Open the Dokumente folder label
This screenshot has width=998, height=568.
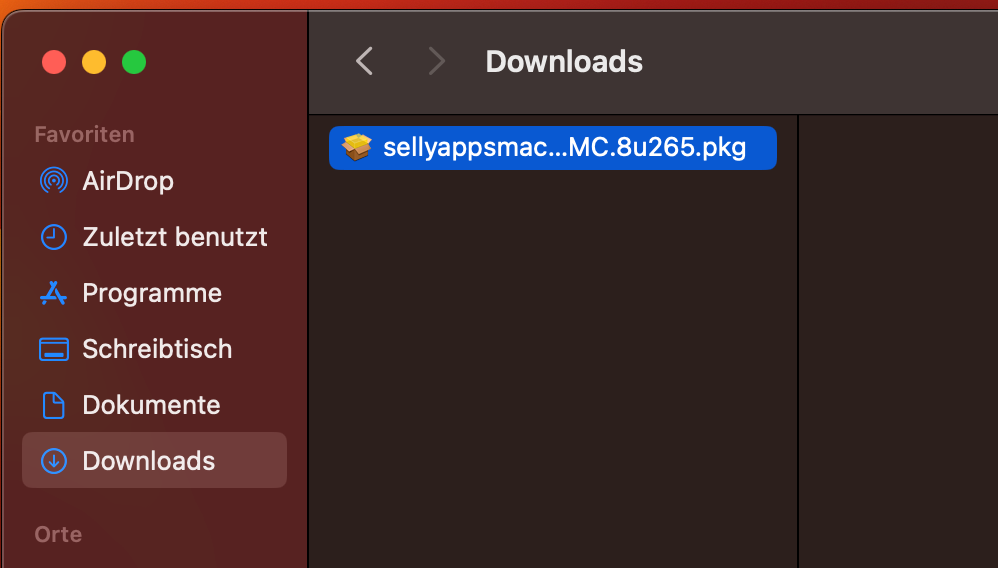tap(151, 405)
